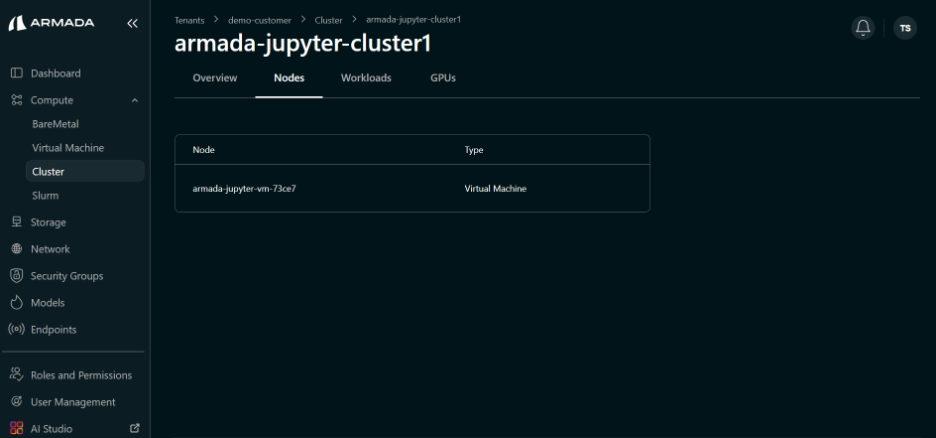Collapse the sidebar with double-chevron icon
Image resolution: width=936 pixels, height=438 pixels.
point(133,23)
